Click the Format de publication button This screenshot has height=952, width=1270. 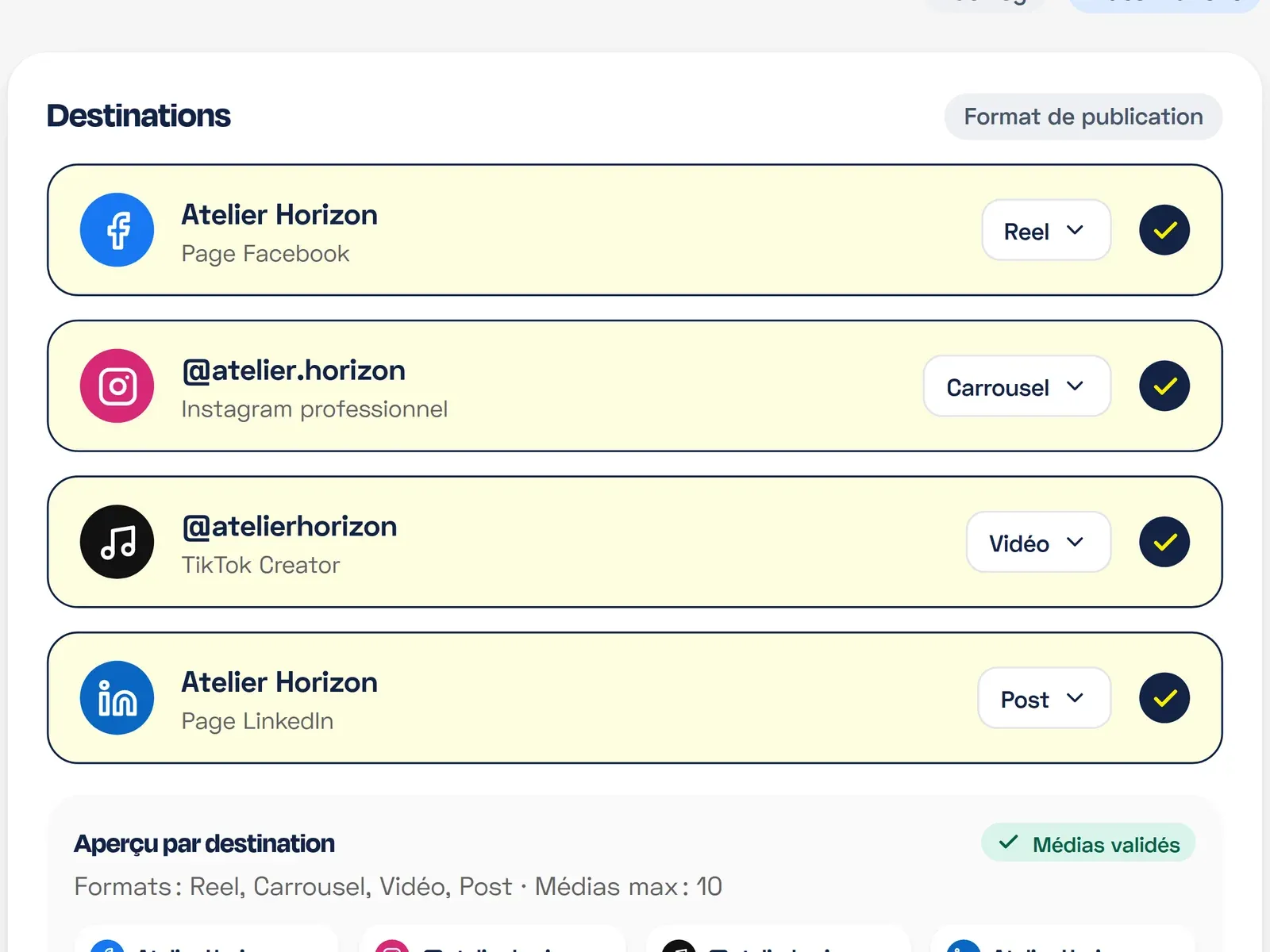coord(1083,117)
